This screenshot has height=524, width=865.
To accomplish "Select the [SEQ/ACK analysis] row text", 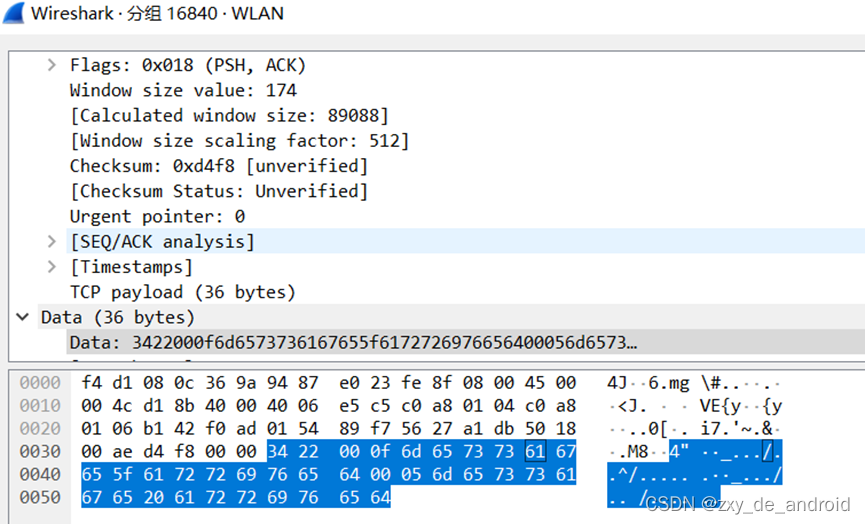I will coord(162,242).
